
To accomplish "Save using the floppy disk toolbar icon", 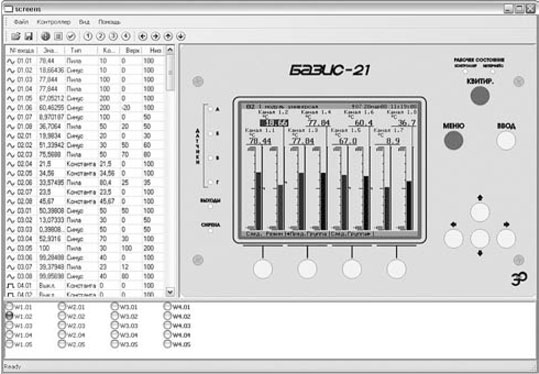I will pos(29,36).
